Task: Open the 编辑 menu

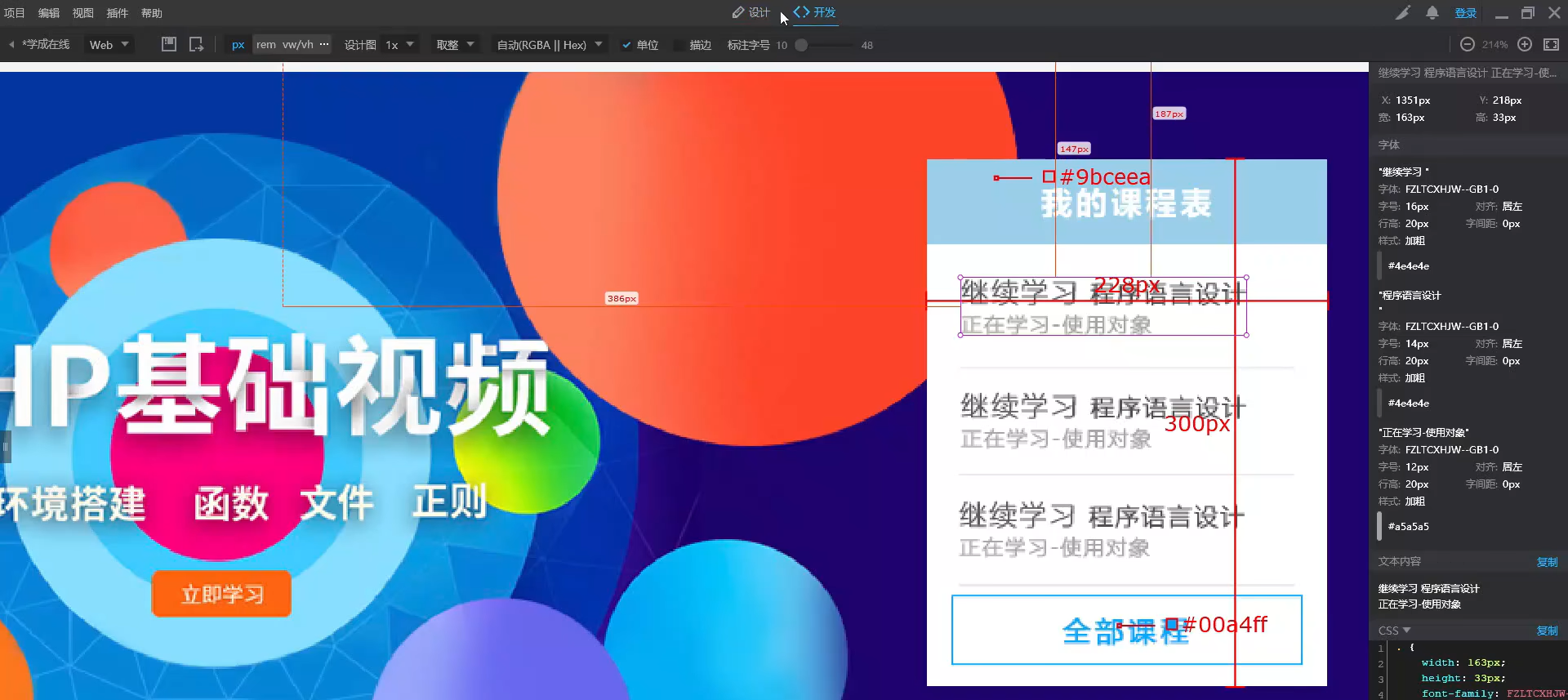Action: click(x=49, y=13)
